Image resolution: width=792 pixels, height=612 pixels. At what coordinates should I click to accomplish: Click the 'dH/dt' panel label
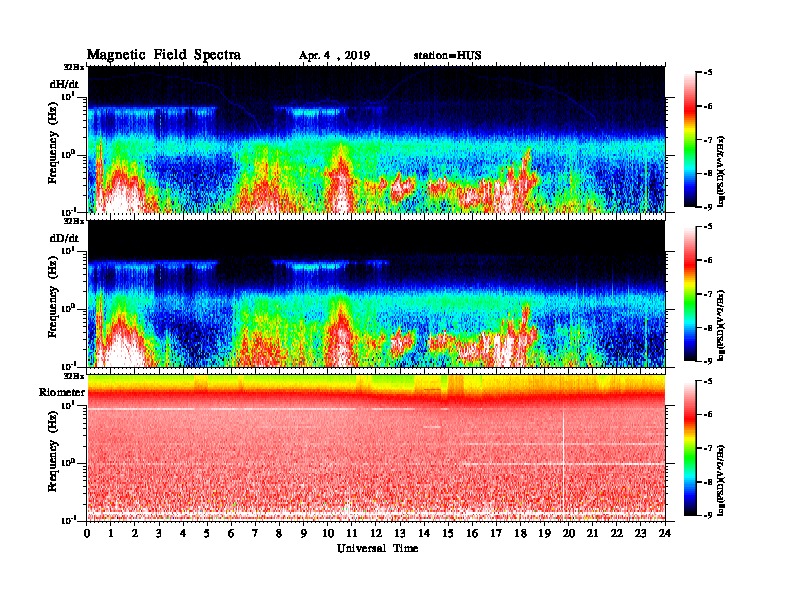(x=64, y=84)
